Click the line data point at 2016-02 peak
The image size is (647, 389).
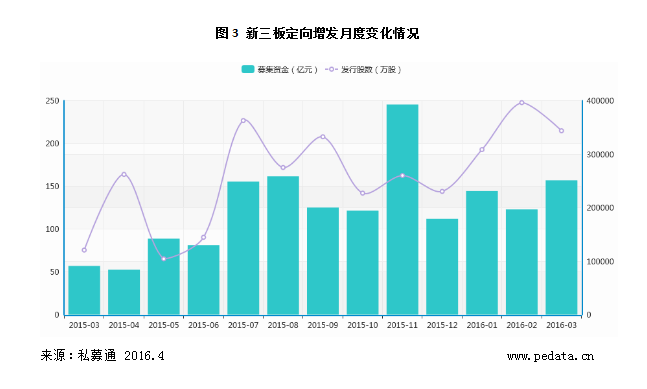pos(522,103)
